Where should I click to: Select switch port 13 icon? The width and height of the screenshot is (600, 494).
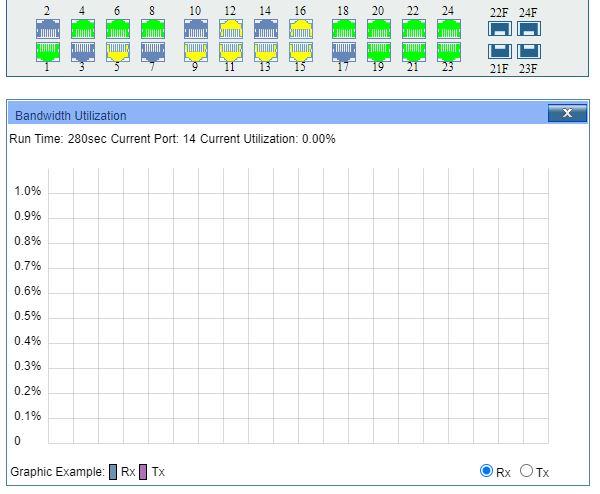point(266,52)
